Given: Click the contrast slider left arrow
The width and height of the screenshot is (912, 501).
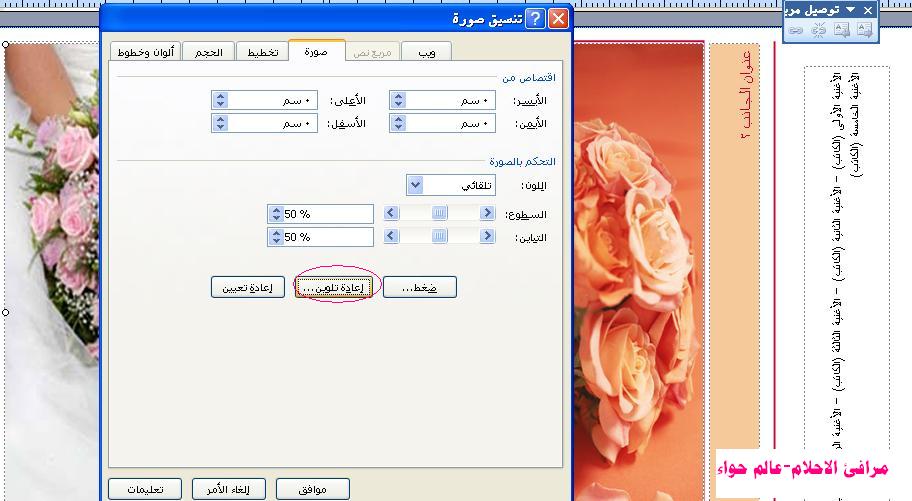Looking at the screenshot, I should click(x=392, y=237).
